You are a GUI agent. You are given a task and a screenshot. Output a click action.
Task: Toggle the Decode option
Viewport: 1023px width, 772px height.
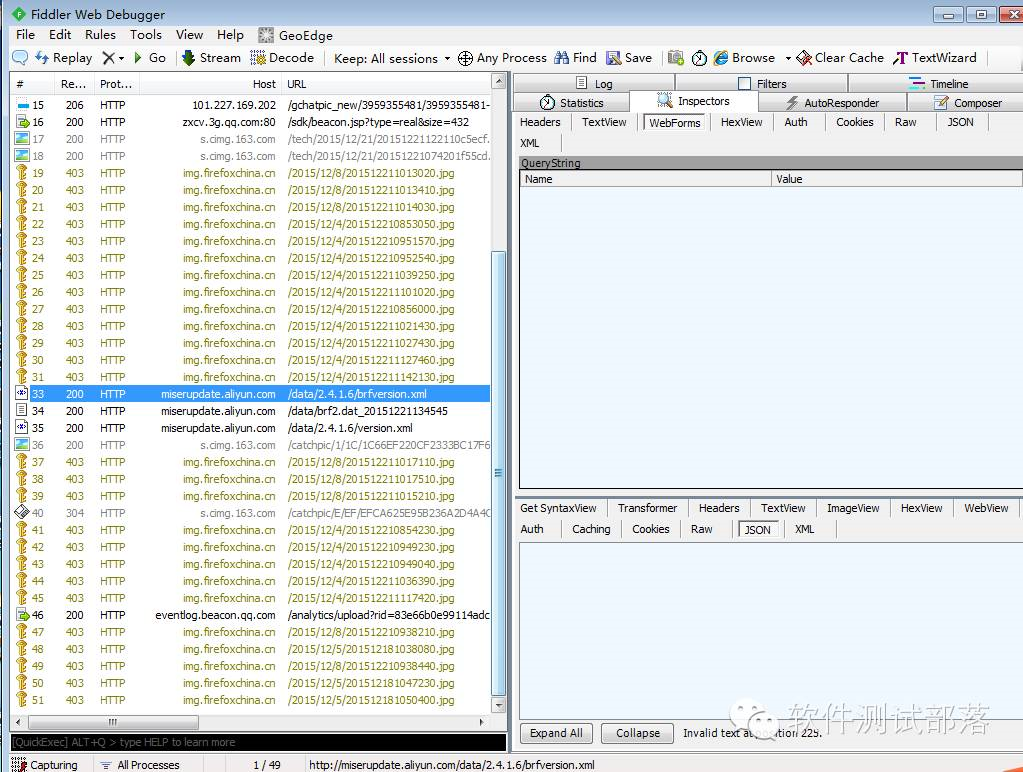pos(282,58)
